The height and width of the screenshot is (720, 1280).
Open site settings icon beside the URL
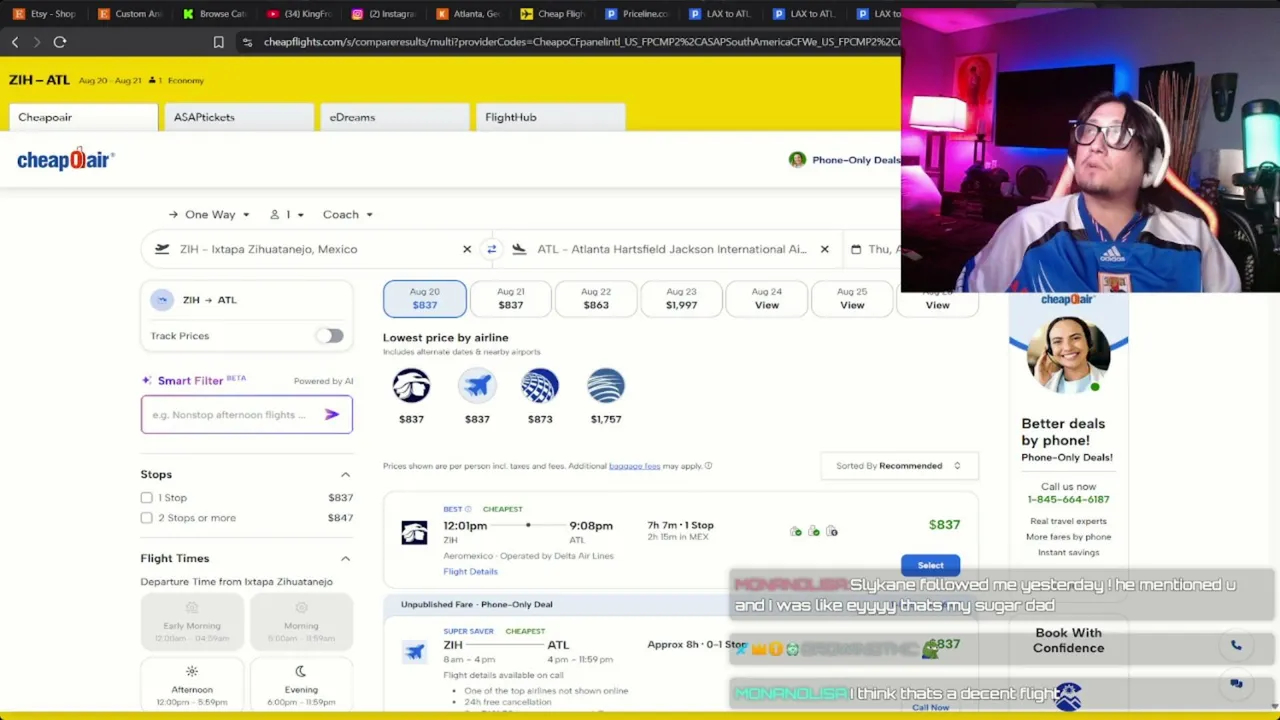point(247,42)
